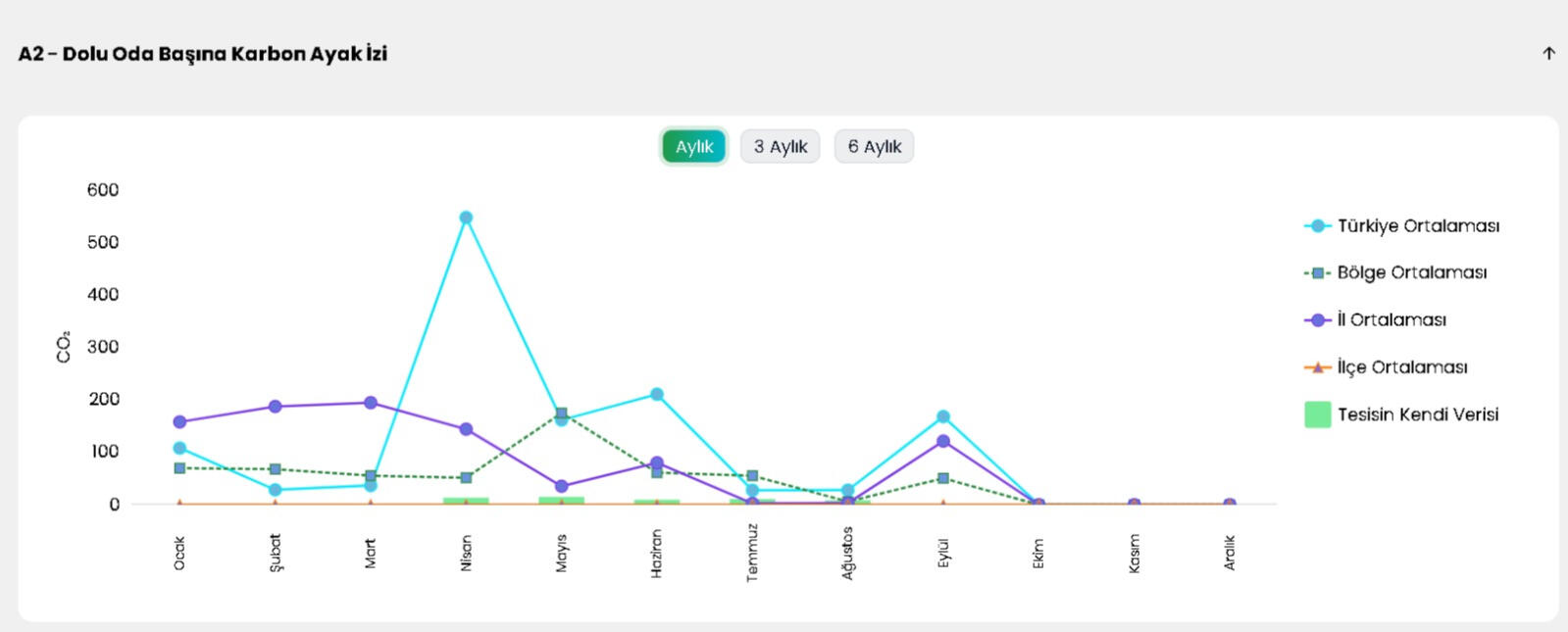Click the İl Ortalaması point at Aralık
This screenshot has height=632, width=1568.
[1230, 504]
